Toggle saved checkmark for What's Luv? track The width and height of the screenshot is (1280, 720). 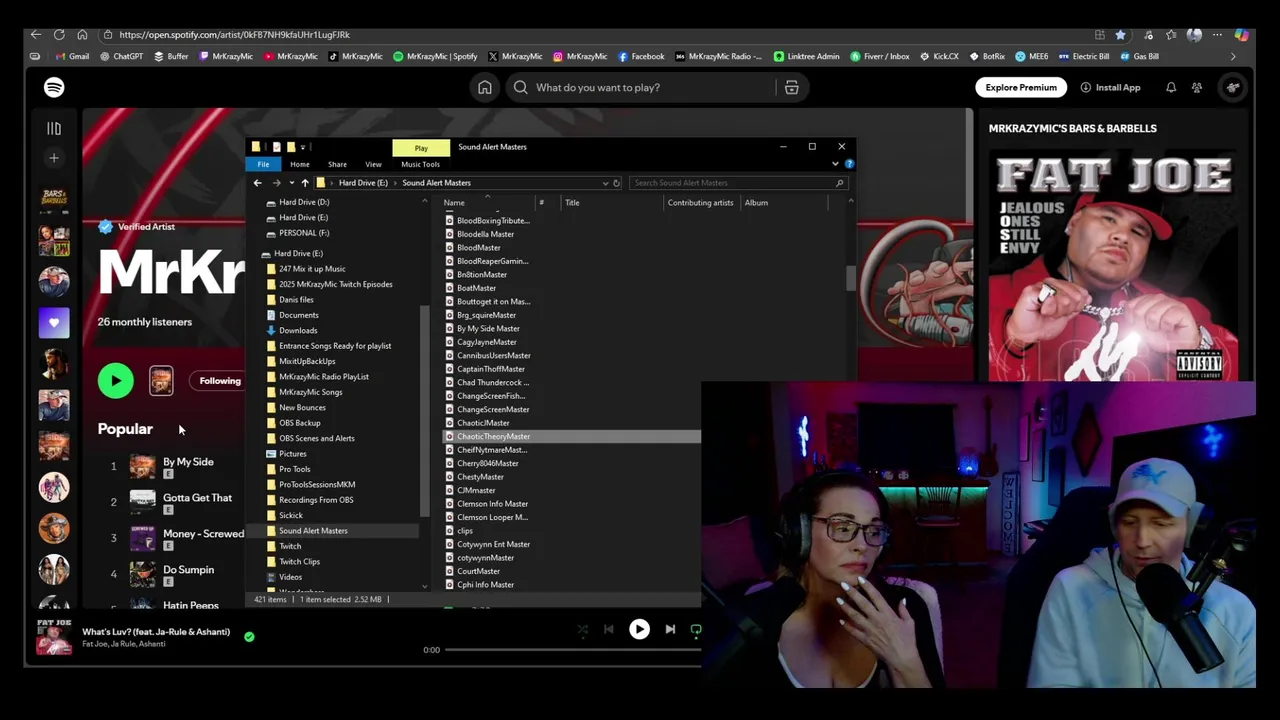[x=249, y=636]
